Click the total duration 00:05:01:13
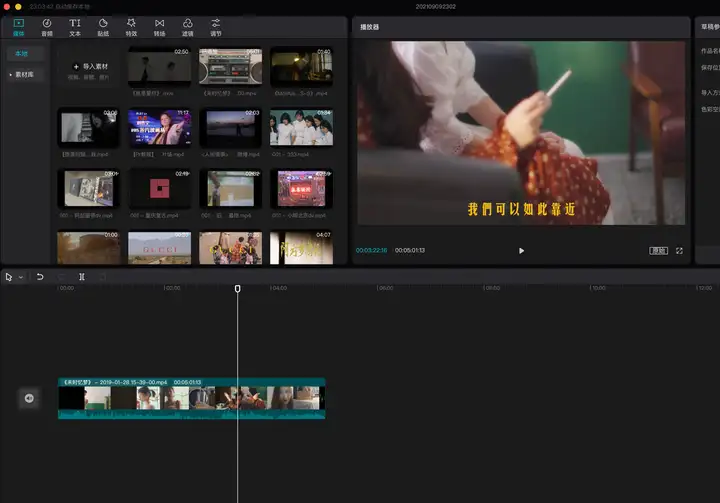This screenshot has height=503, width=720. 410,250
